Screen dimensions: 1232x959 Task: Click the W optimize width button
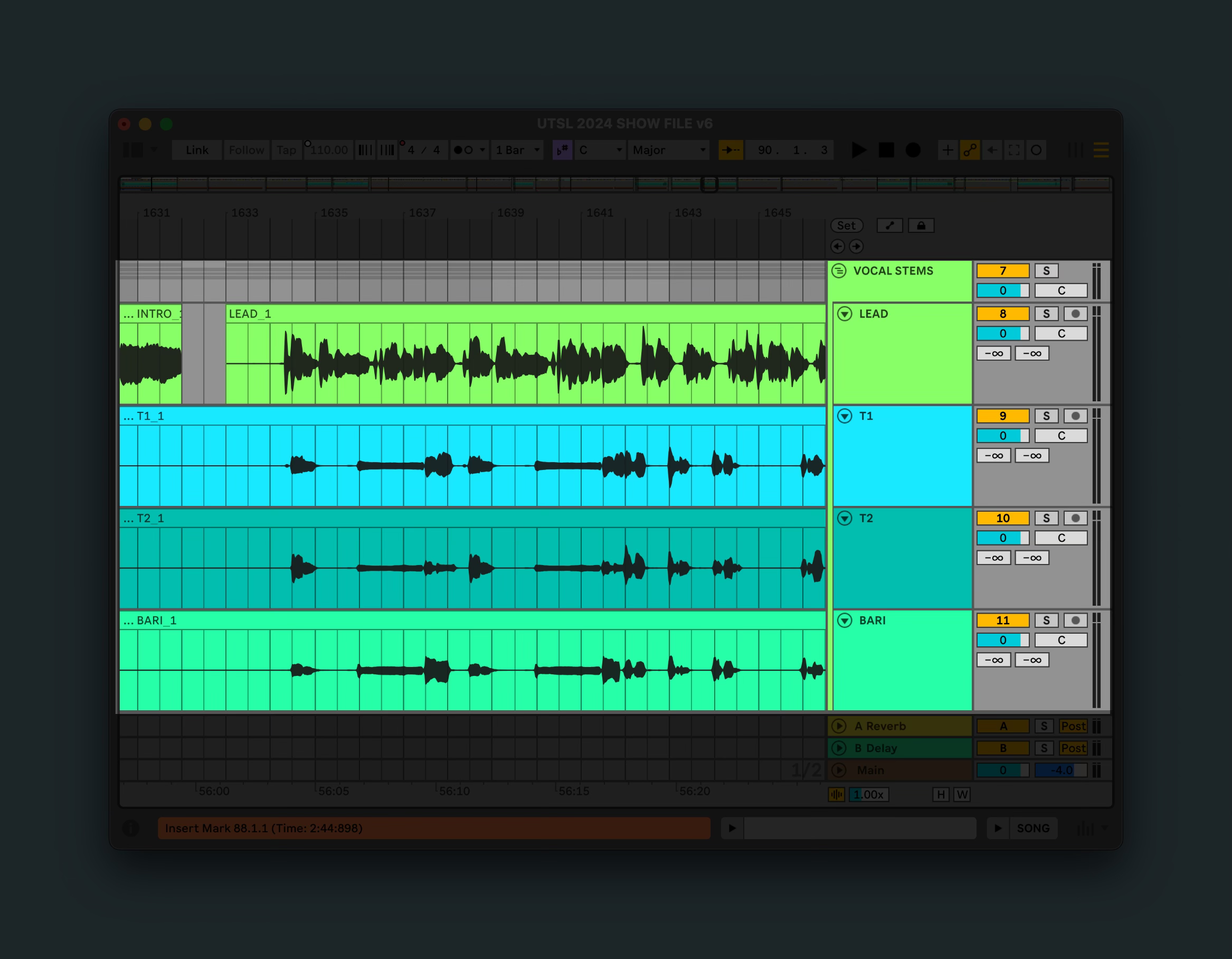click(962, 795)
